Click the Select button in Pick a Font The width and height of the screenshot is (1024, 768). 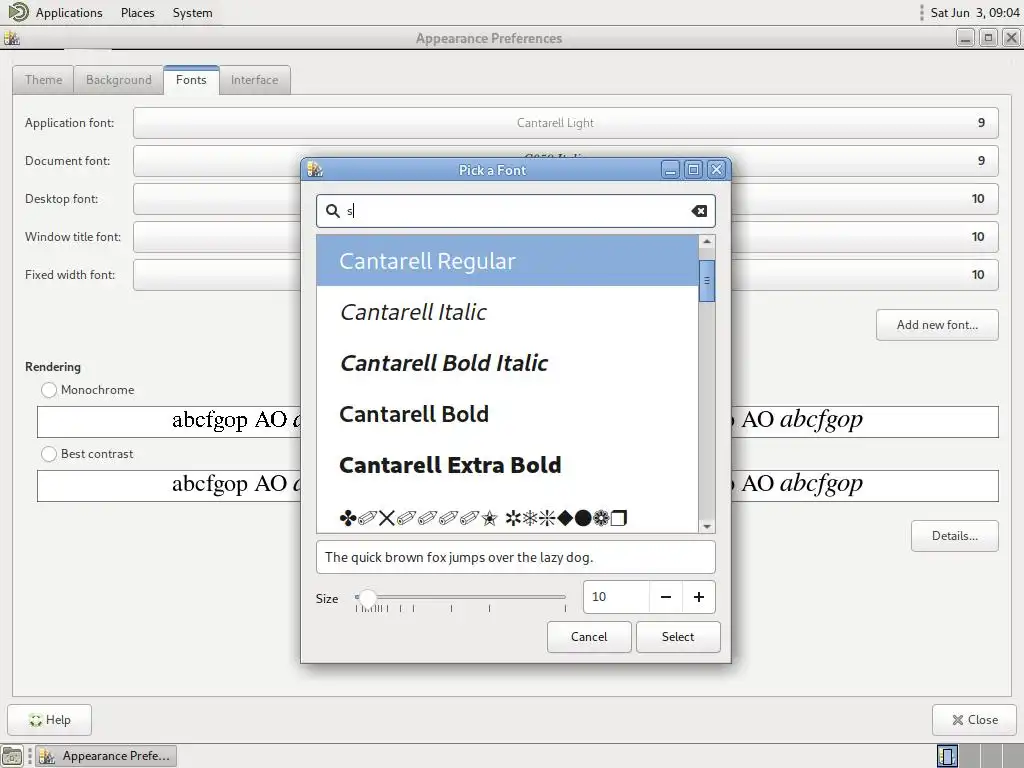678,637
